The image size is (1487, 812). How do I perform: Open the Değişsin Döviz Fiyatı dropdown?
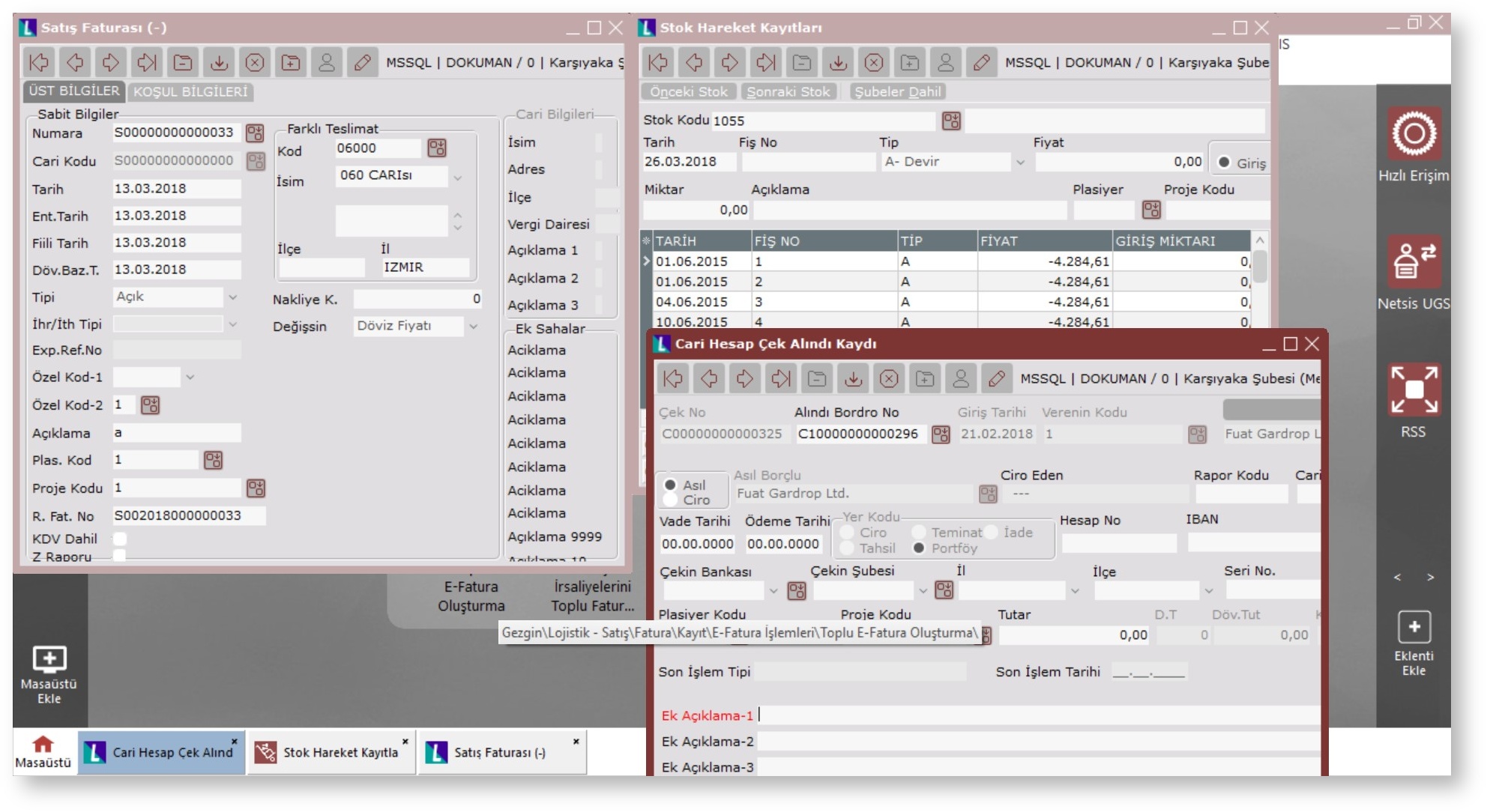473,327
